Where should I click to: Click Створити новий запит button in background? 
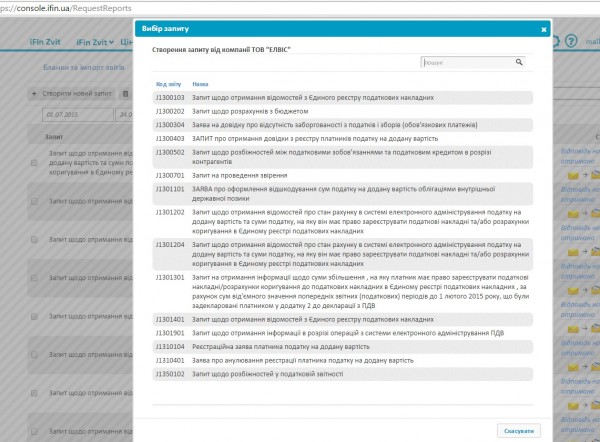coord(72,93)
